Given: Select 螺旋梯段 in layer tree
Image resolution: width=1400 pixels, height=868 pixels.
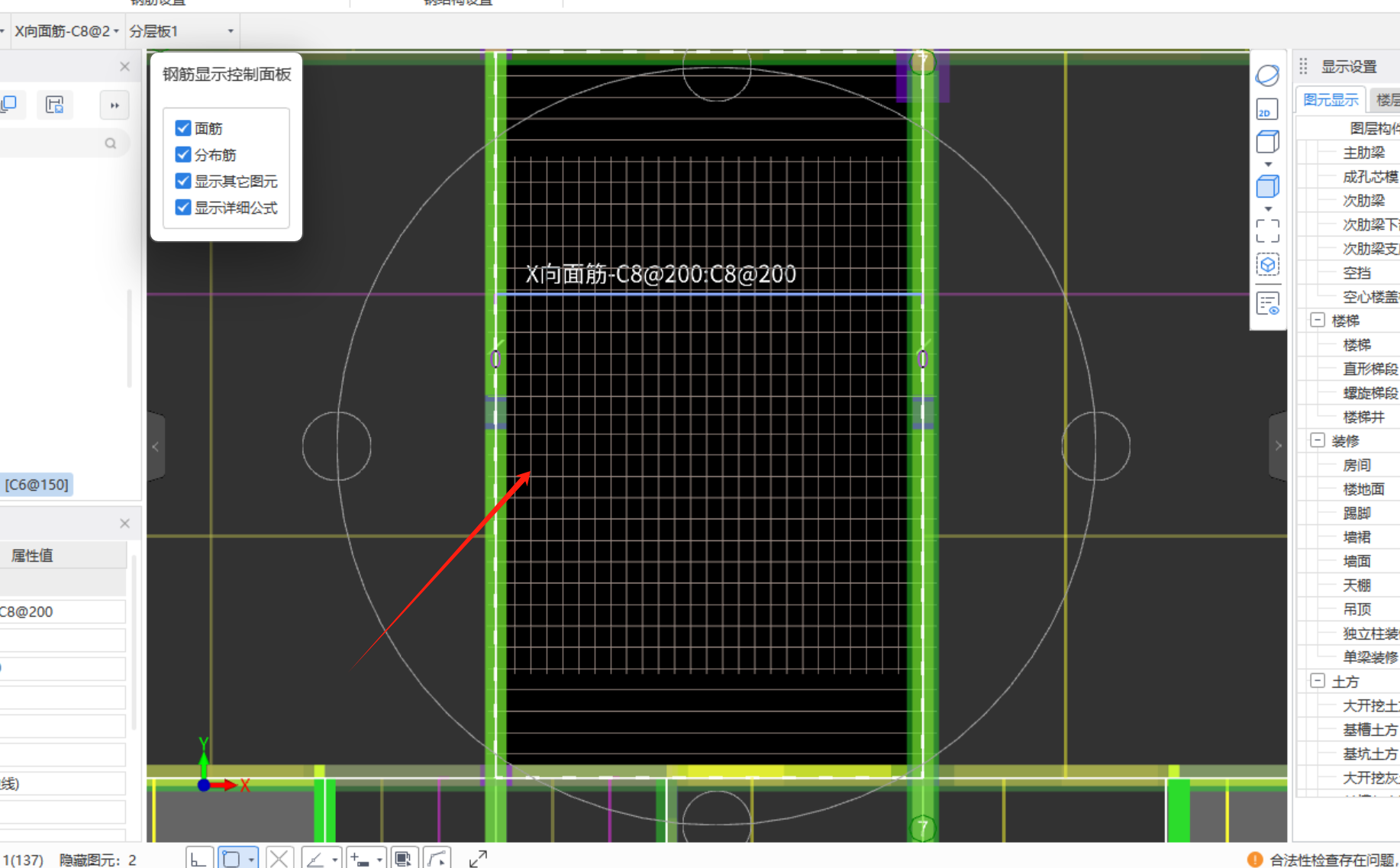Looking at the screenshot, I should (1370, 392).
